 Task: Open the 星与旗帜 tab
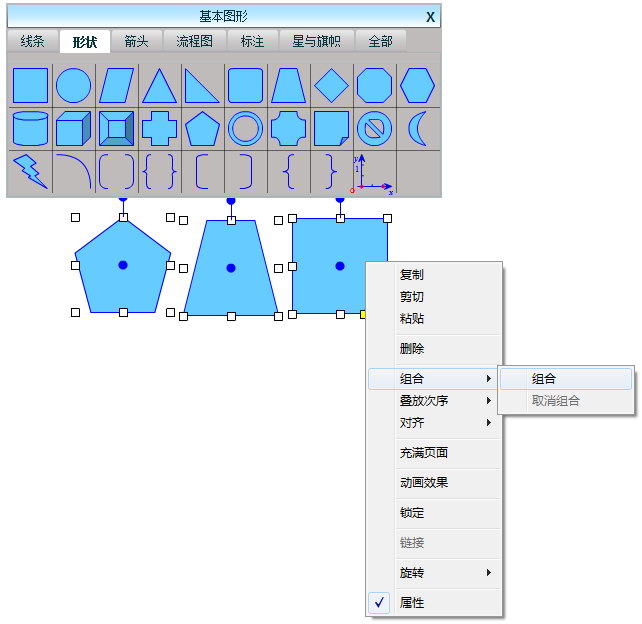click(x=316, y=41)
